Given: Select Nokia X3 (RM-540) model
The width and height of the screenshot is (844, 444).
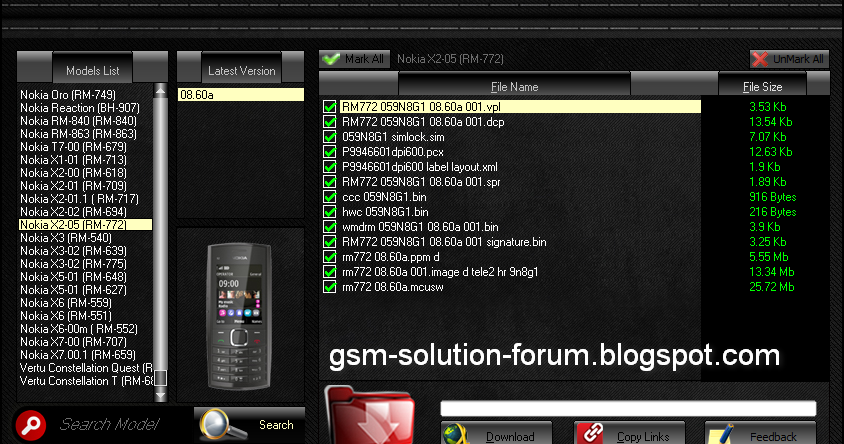Looking at the screenshot, I should pyautogui.click(x=66, y=238).
